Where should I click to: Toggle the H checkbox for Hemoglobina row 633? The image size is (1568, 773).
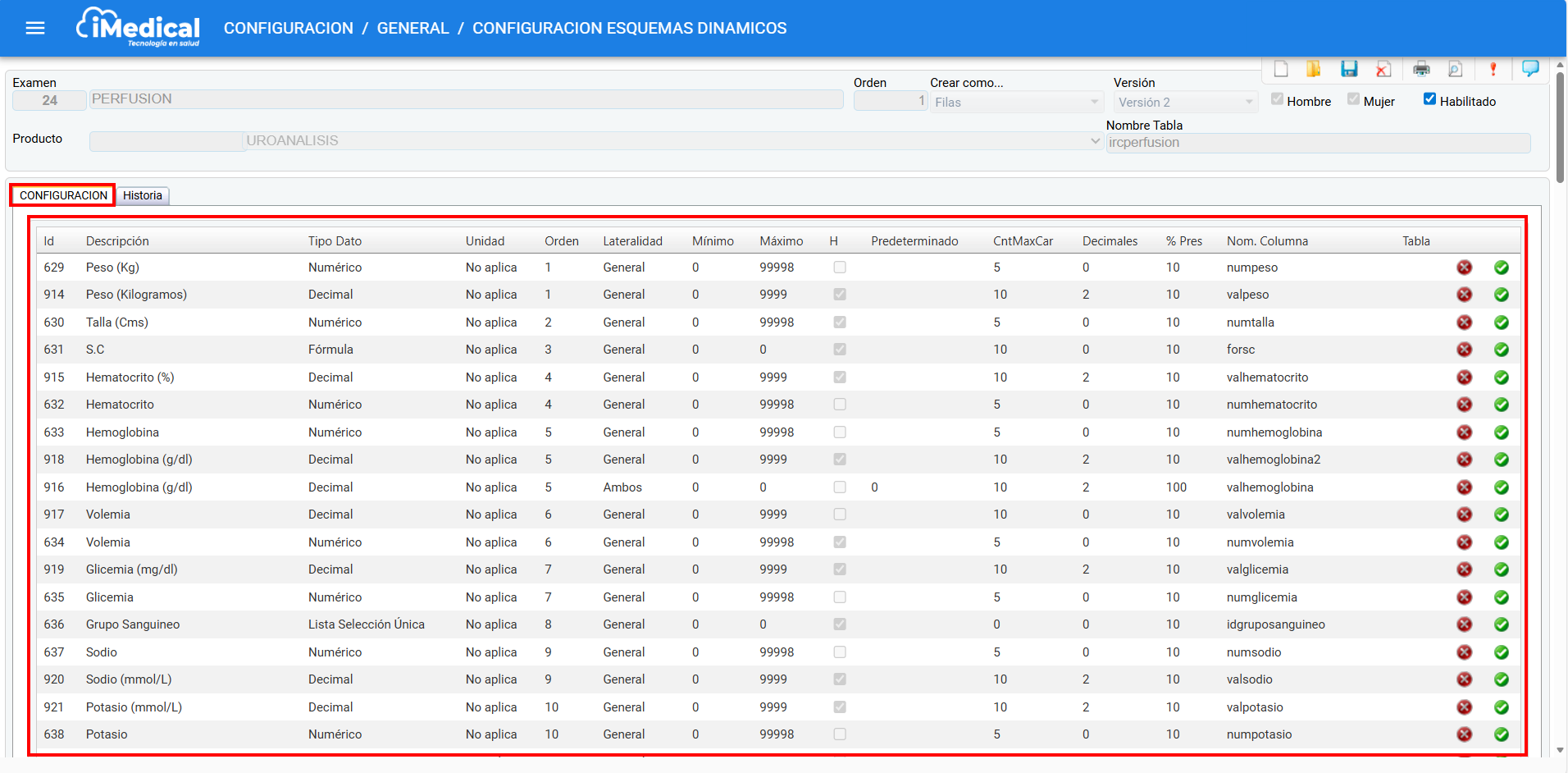click(x=840, y=432)
